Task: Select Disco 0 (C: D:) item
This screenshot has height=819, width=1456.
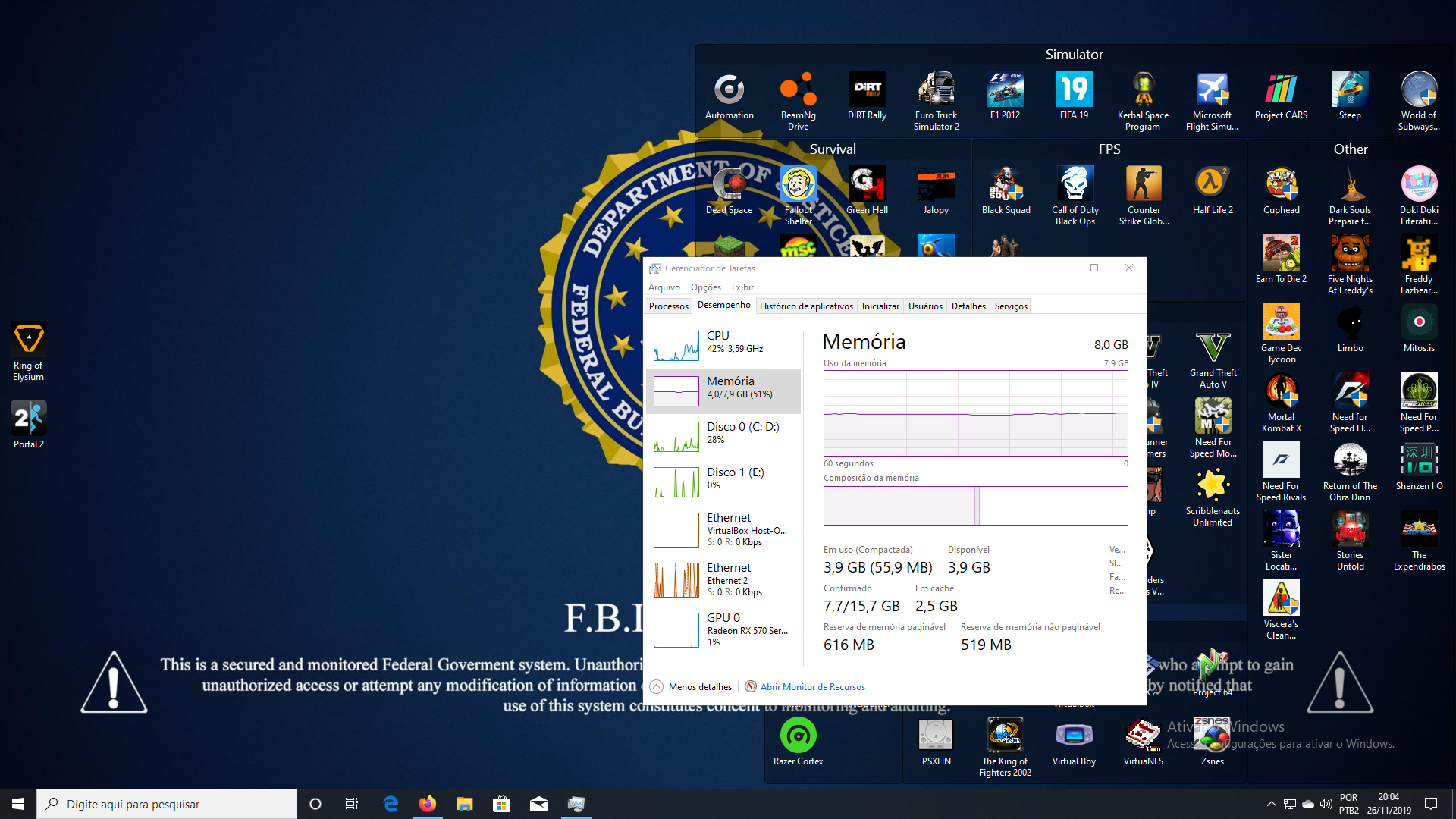Action: (723, 437)
